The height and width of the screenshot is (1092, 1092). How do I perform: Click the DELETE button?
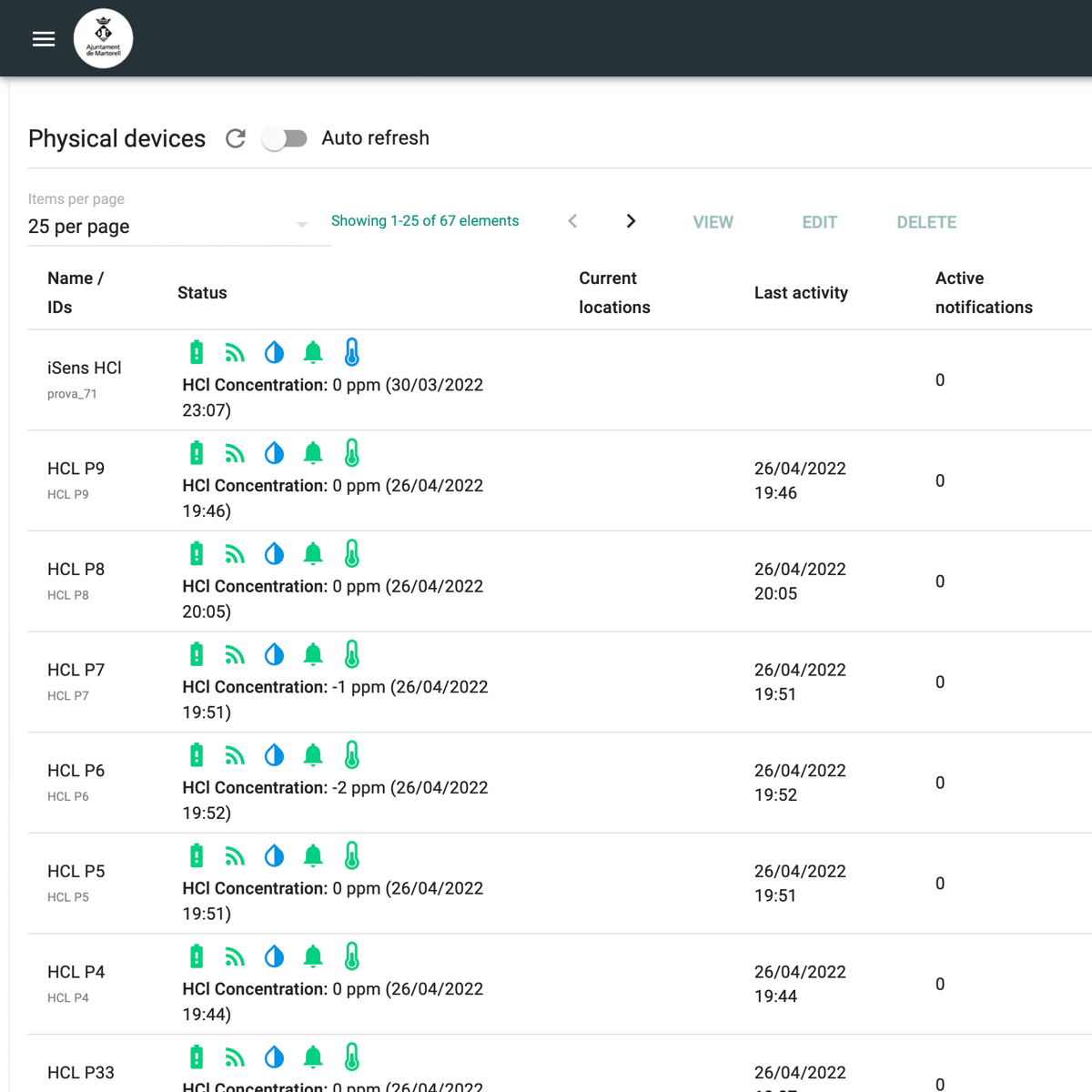(926, 222)
